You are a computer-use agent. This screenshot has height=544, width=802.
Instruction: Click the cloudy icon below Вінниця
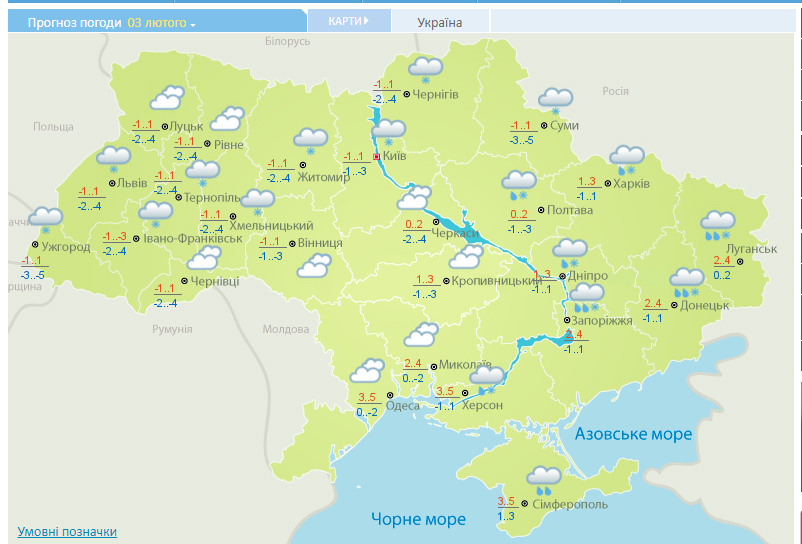coord(314,266)
